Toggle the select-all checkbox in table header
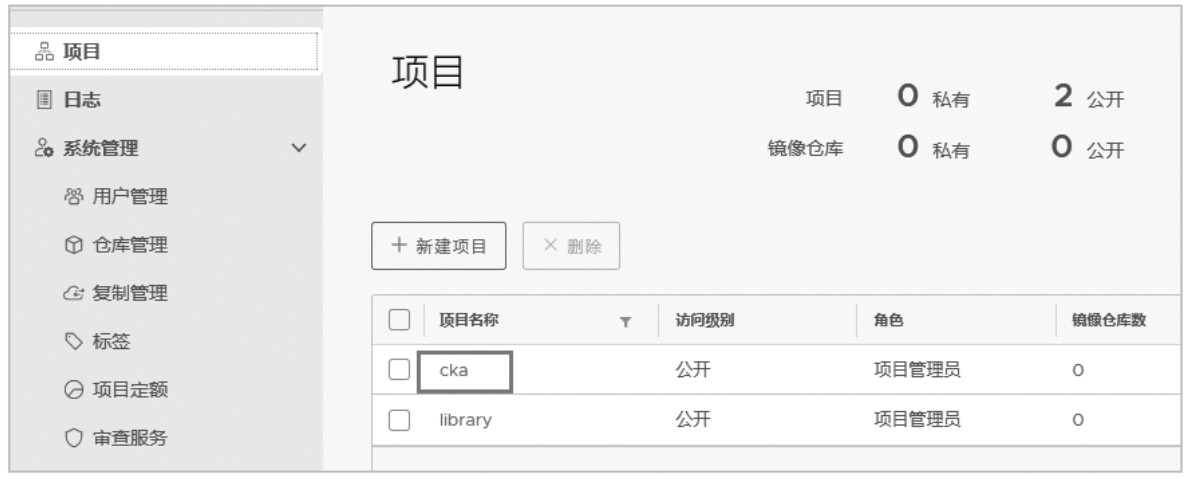This screenshot has width=1189, height=479. [399, 320]
